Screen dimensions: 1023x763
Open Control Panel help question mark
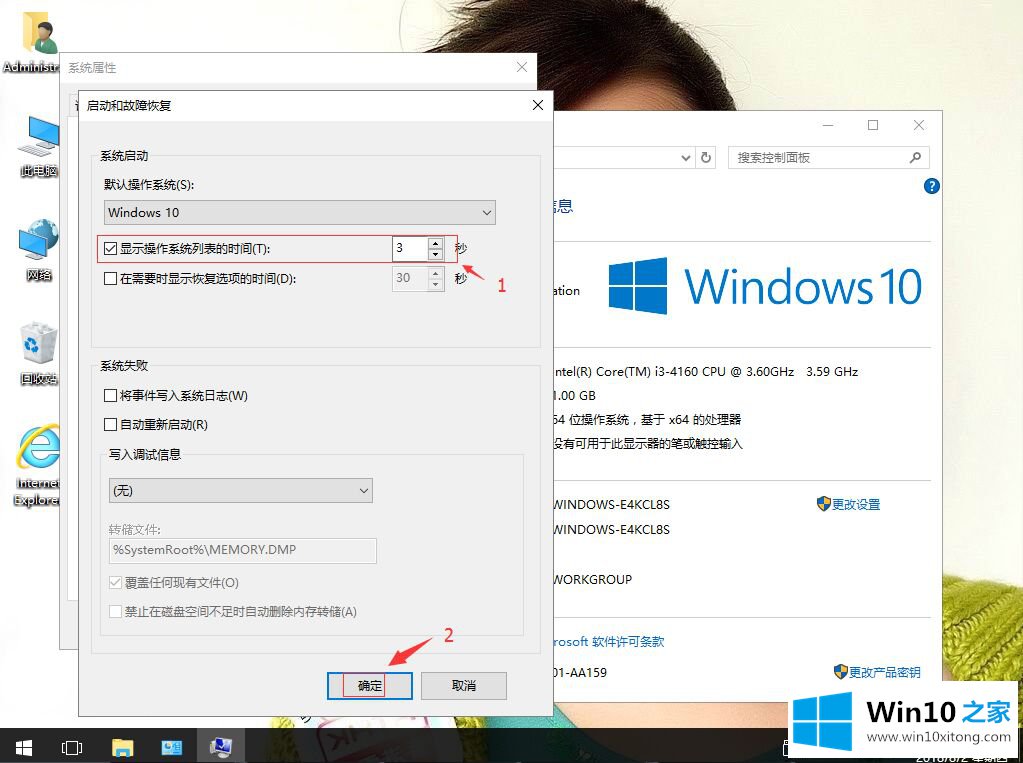pos(932,186)
